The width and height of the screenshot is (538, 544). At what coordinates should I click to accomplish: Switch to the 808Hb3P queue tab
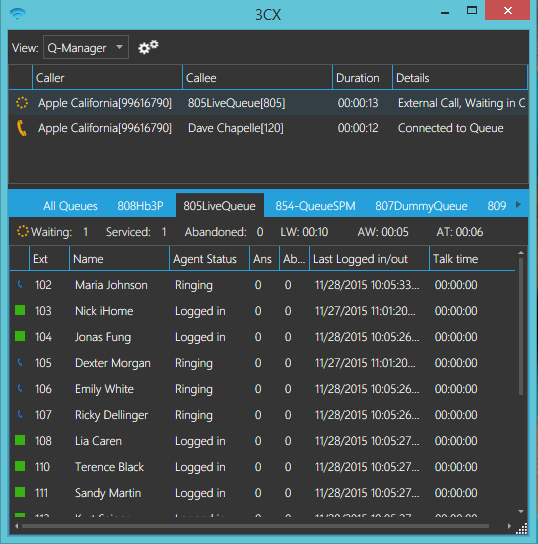click(140, 206)
